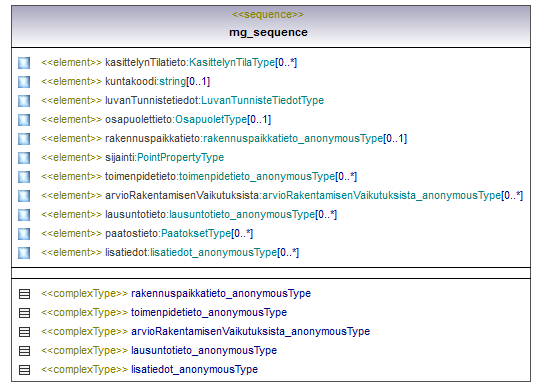
Task: Click complexType icon for toimenpidetieto_anonymousType
Action: point(24,313)
